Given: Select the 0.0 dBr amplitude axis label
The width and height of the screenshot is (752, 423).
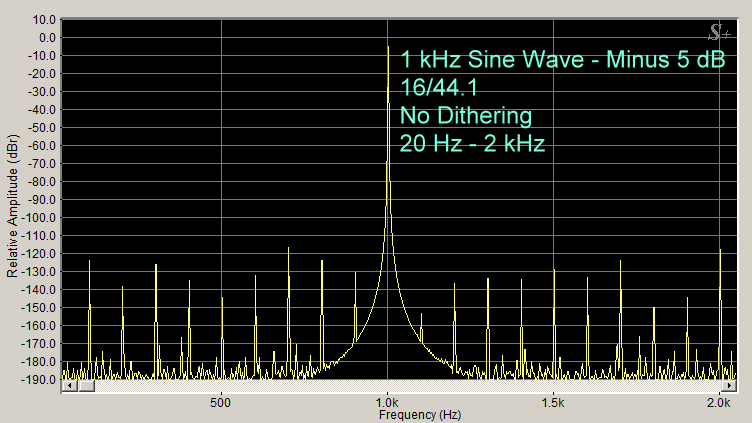Looking at the screenshot, I should (x=45, y=38).
